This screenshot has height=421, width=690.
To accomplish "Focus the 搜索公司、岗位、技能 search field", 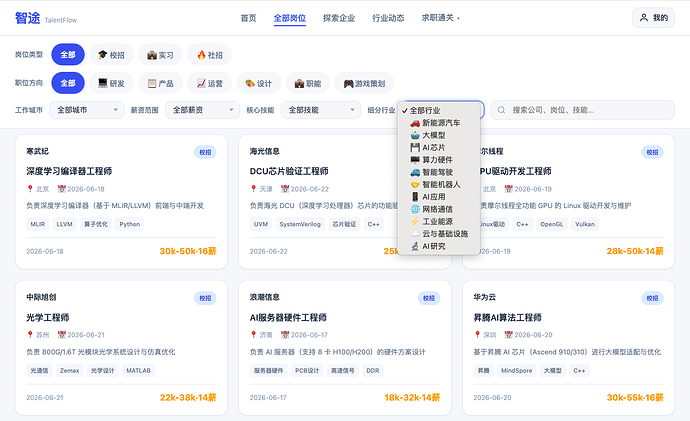I will [583, 110].
